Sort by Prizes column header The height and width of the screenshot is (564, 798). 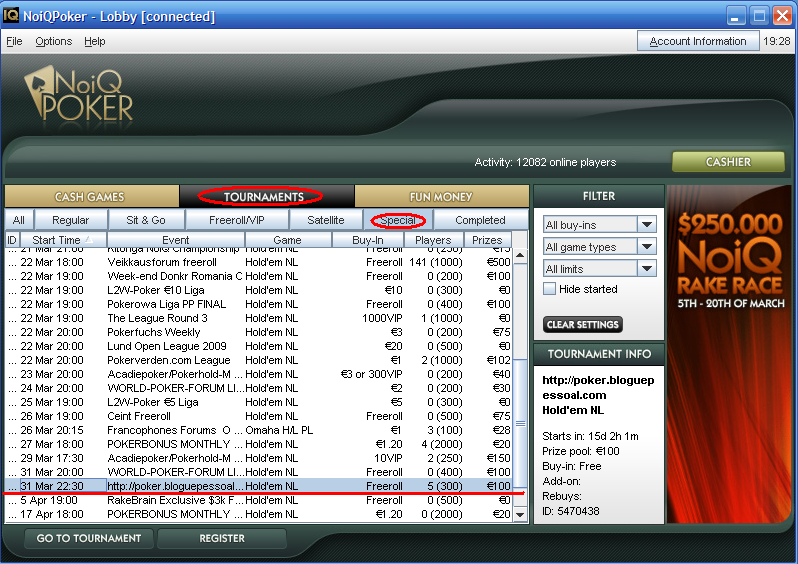pos(487,240)
